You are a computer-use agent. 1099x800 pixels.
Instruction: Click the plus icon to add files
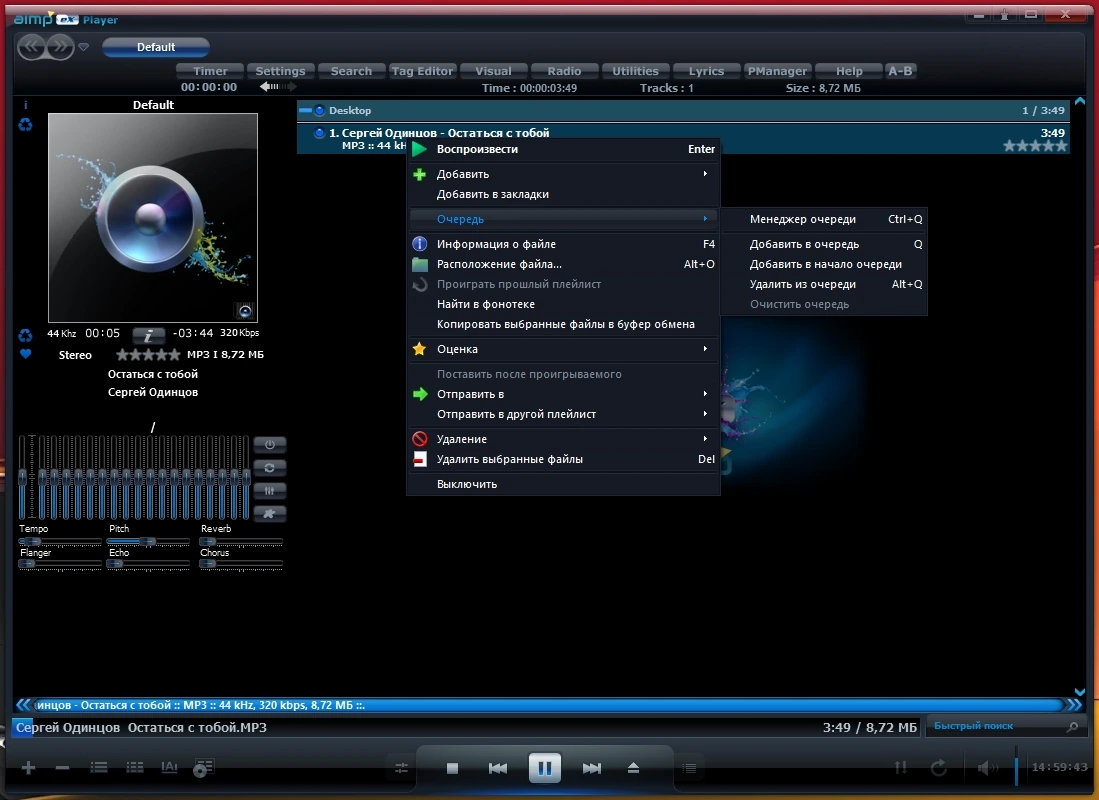pos(28,768)
